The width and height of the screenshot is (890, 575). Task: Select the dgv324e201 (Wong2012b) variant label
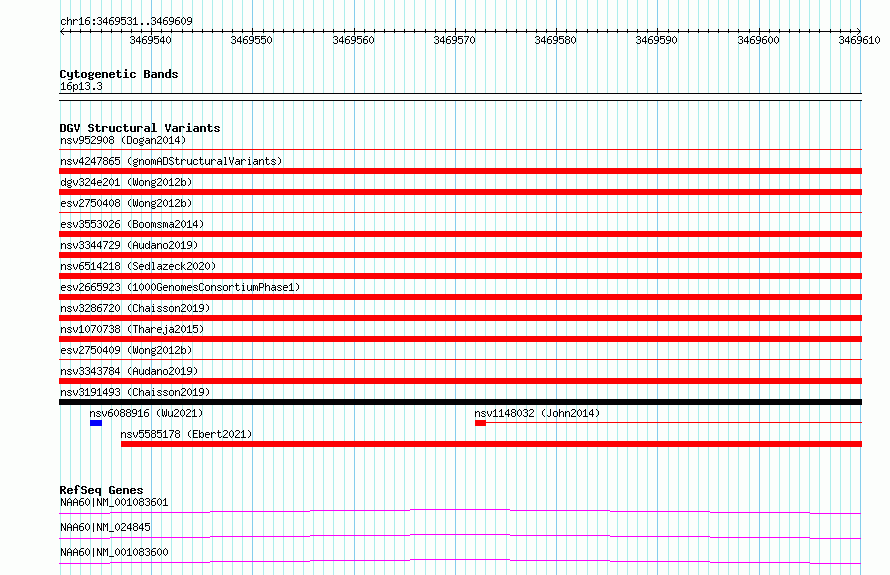126,182
